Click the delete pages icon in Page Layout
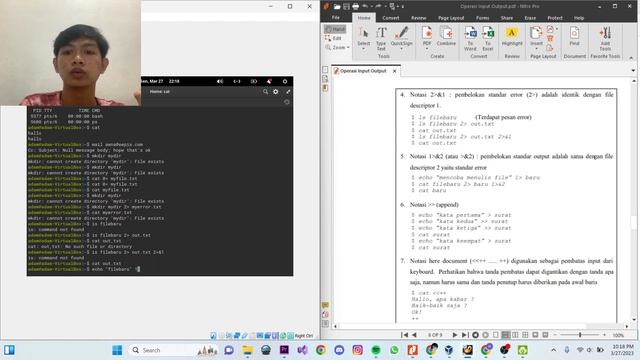Viewport: 640px width, 360px height. point(550,38)
